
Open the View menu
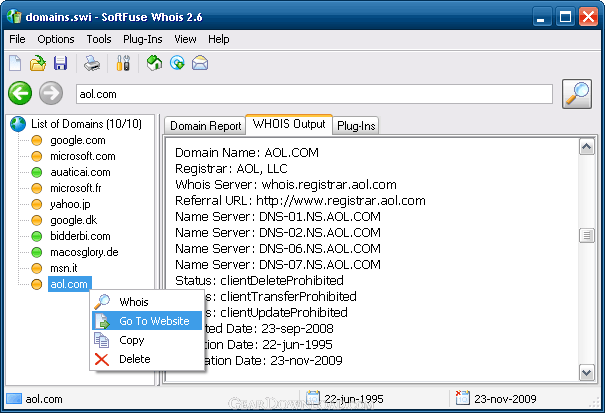point(185,39)
